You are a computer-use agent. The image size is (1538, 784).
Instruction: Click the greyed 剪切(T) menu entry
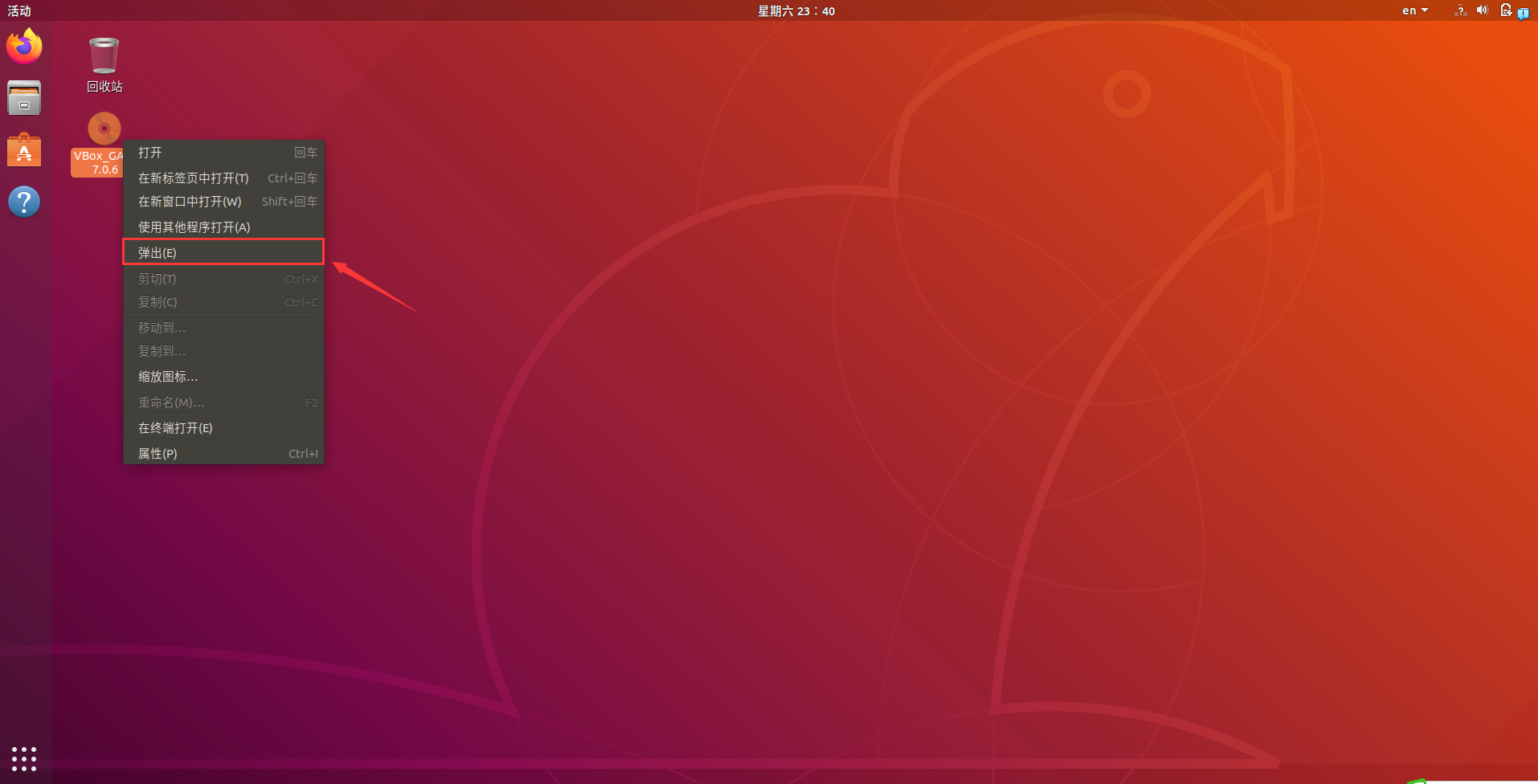[x=223, y=279]
